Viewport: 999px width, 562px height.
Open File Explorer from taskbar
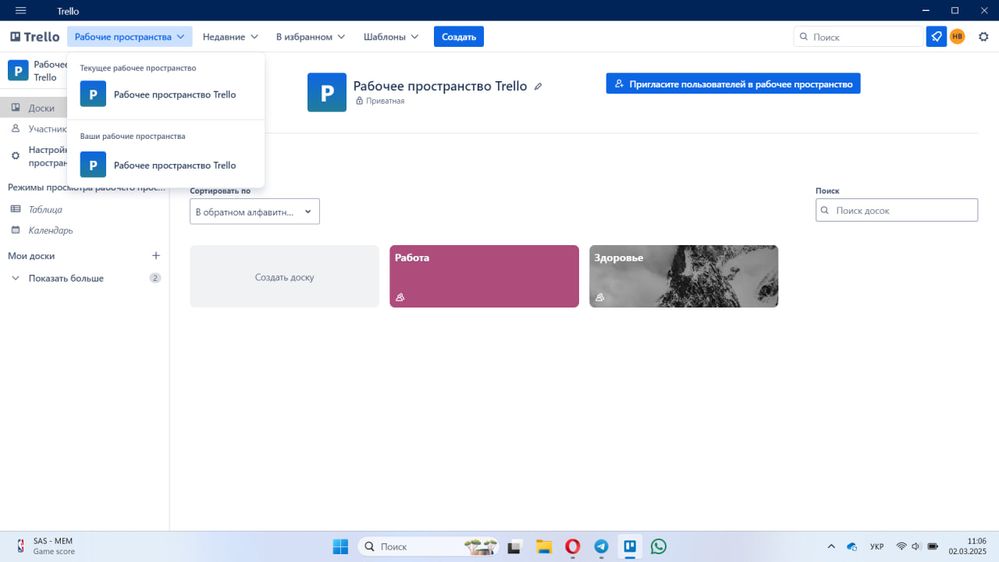coord(543,547)
